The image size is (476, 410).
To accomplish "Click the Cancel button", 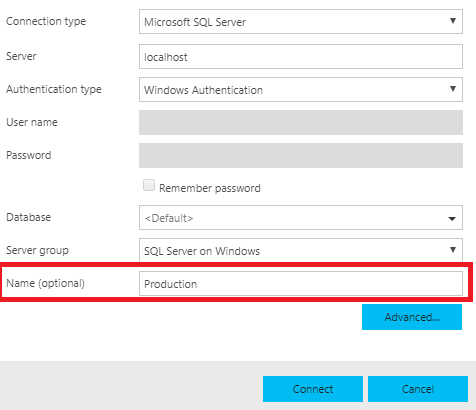I will pyautogui.click(x=418, y=389).
